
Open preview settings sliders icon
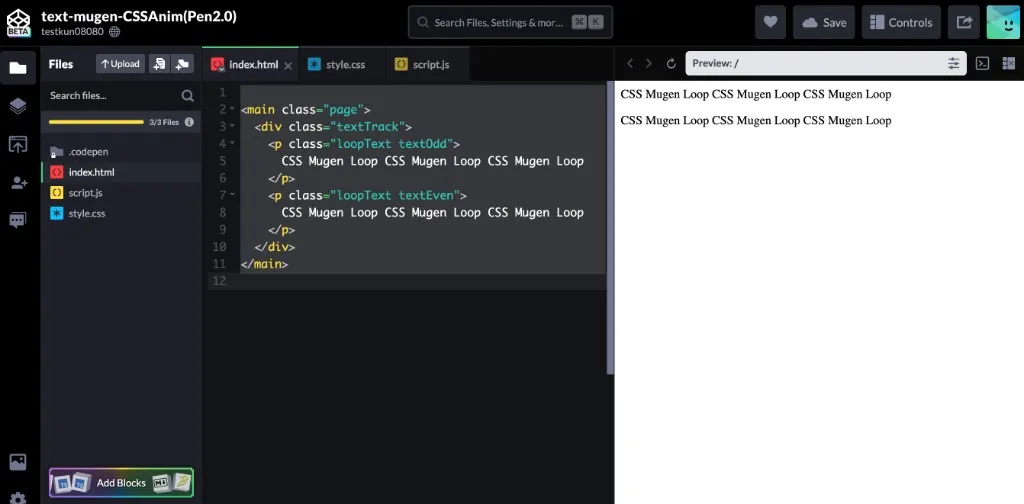pyautogui.click(x=954, y=63)
